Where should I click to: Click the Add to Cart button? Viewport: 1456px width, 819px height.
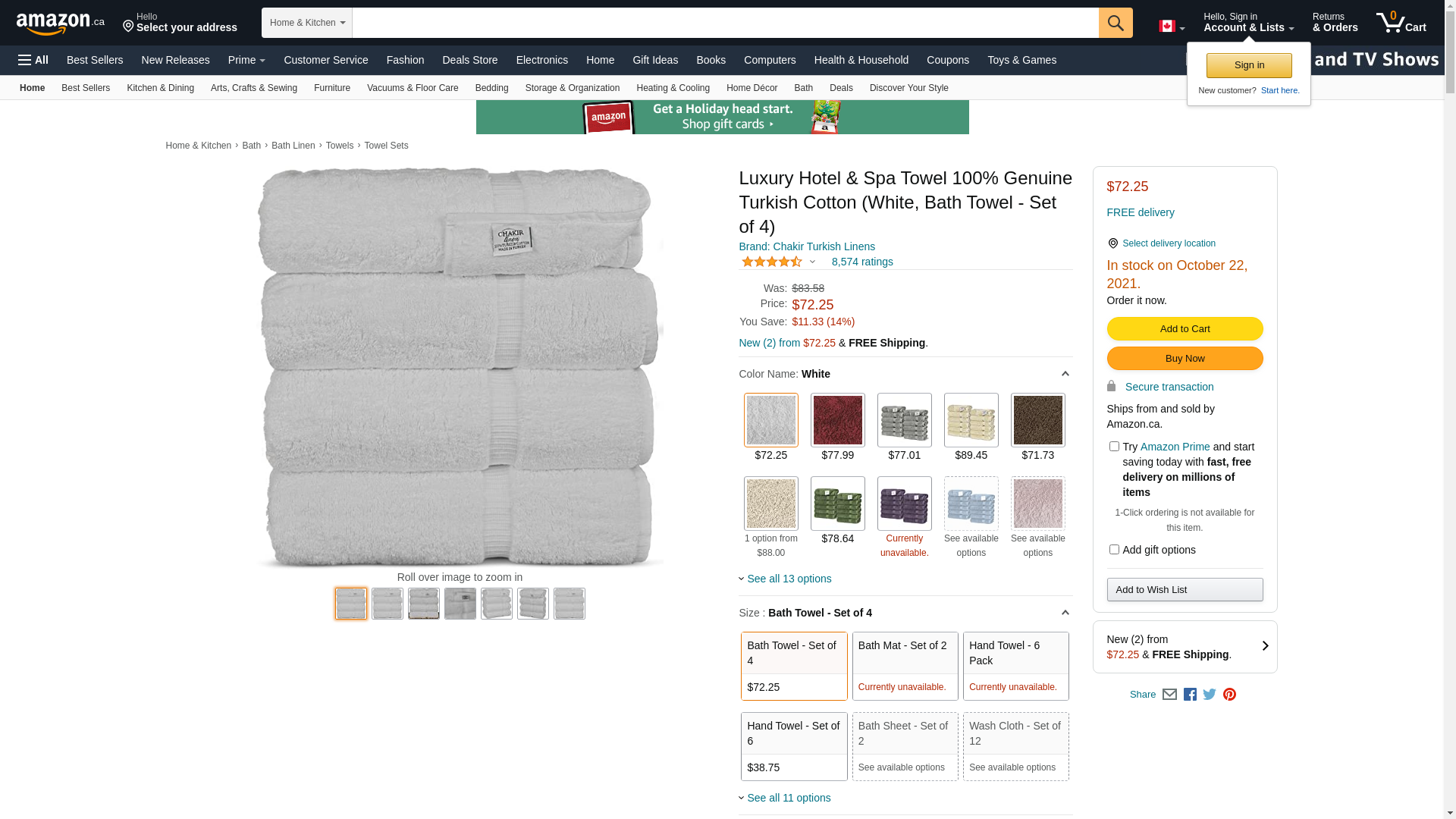(1185, 329)
